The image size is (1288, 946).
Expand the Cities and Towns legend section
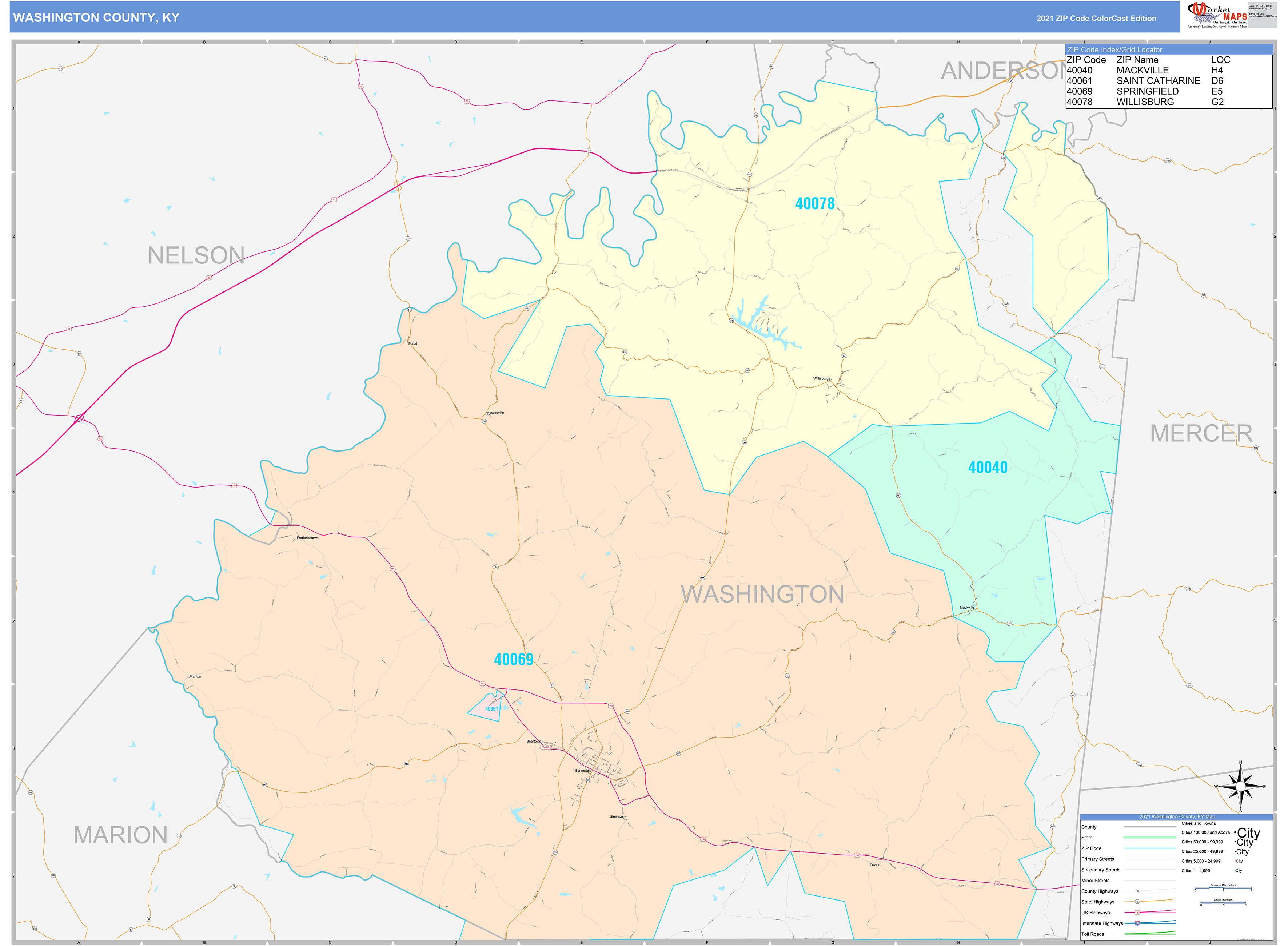tap(1199, 823)
